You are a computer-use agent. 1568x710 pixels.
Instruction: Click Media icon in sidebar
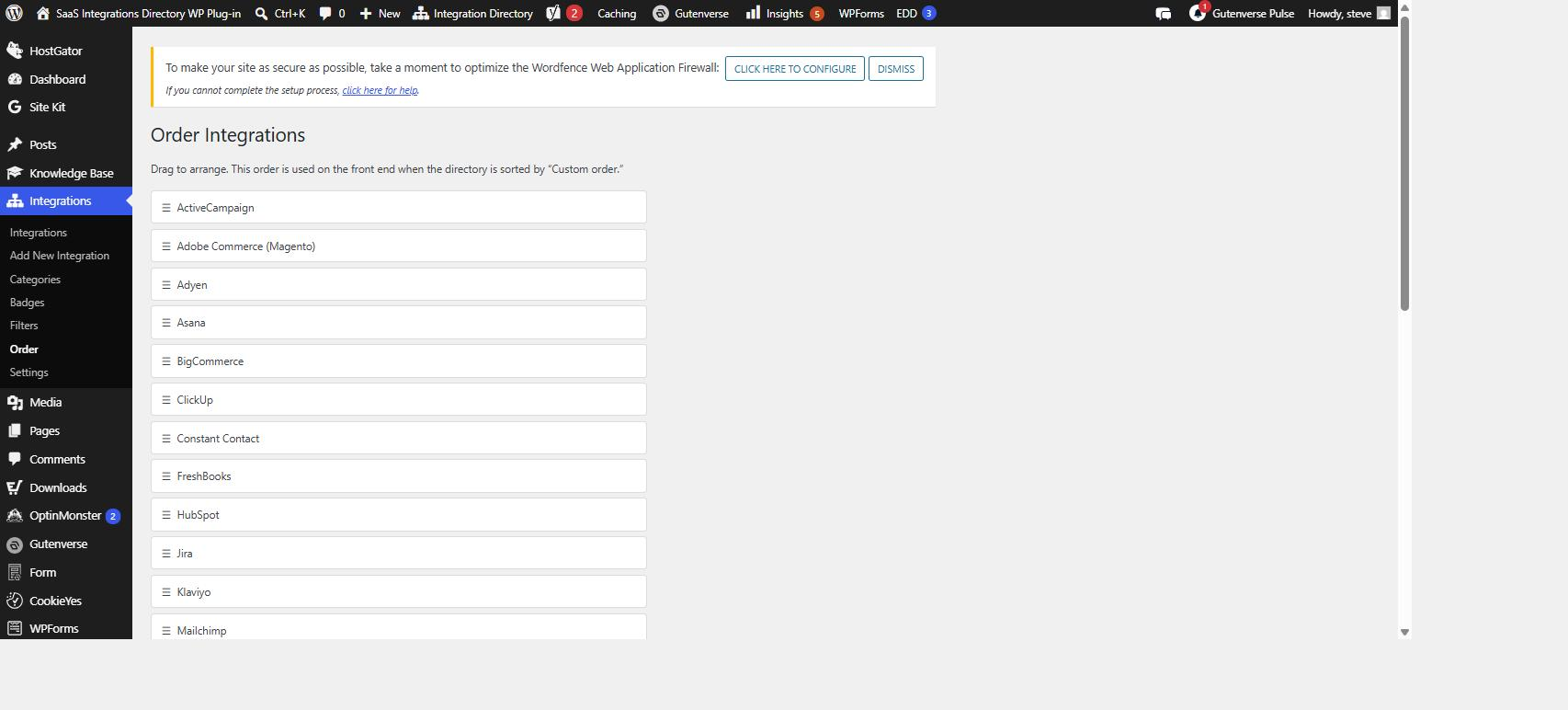[x=15, y=402]
